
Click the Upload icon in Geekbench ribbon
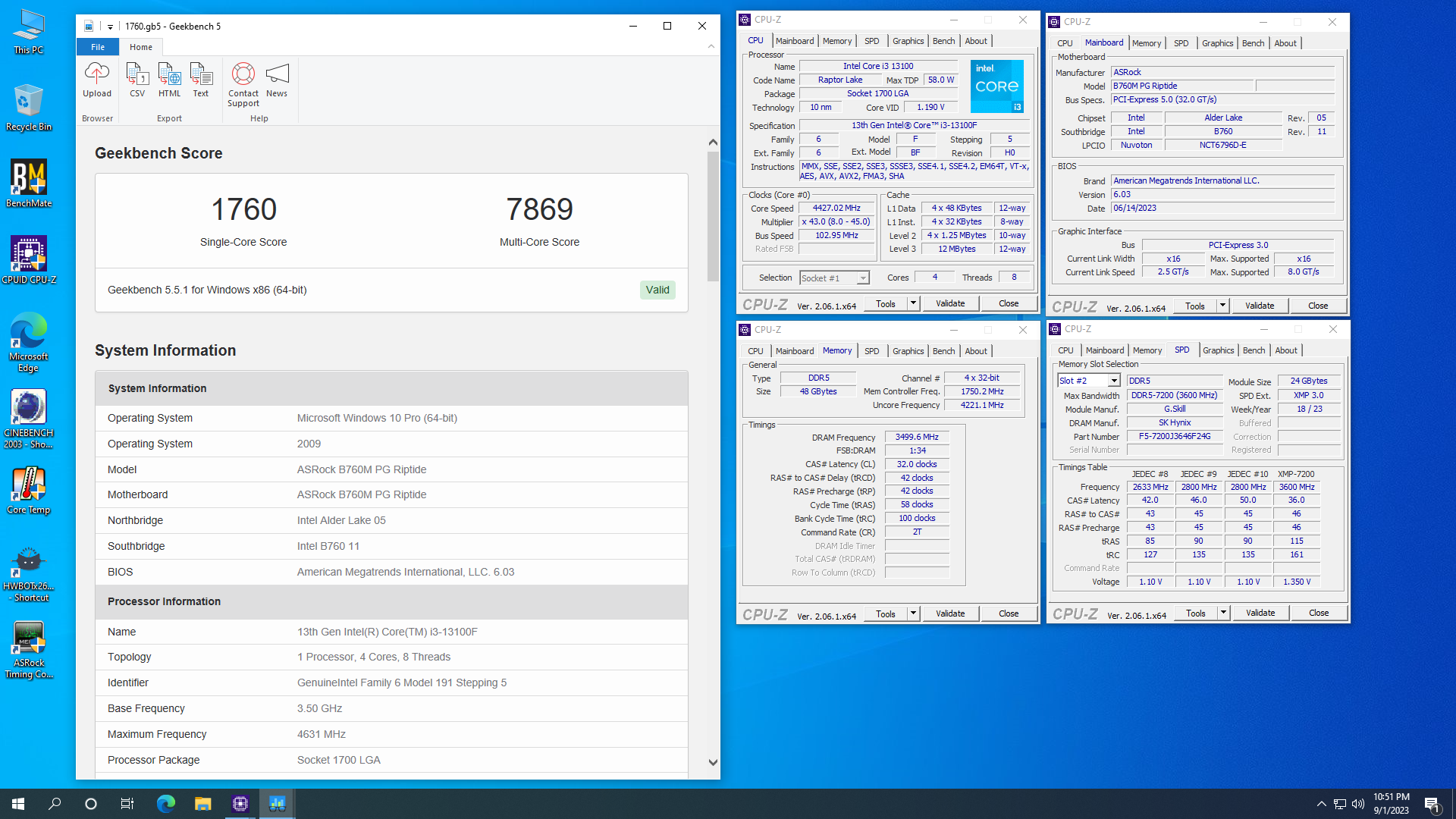pos(96,80)
